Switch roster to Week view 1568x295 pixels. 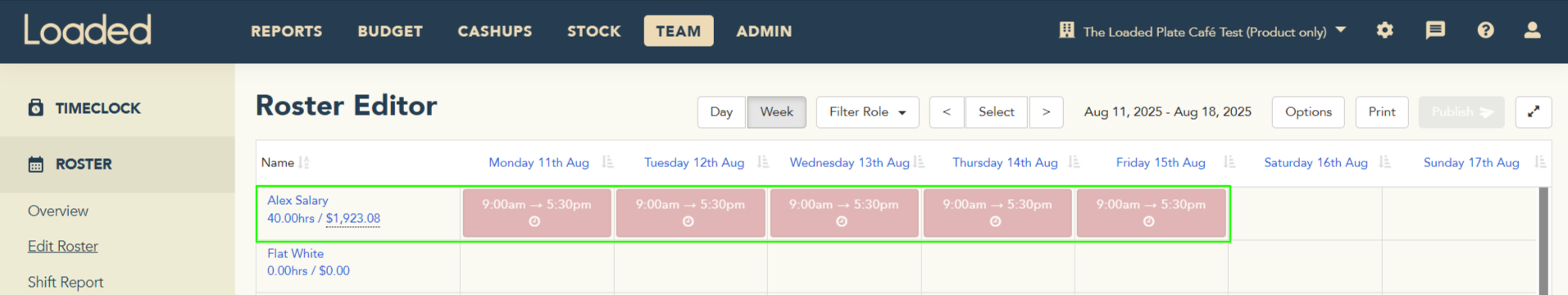(776, 111)
